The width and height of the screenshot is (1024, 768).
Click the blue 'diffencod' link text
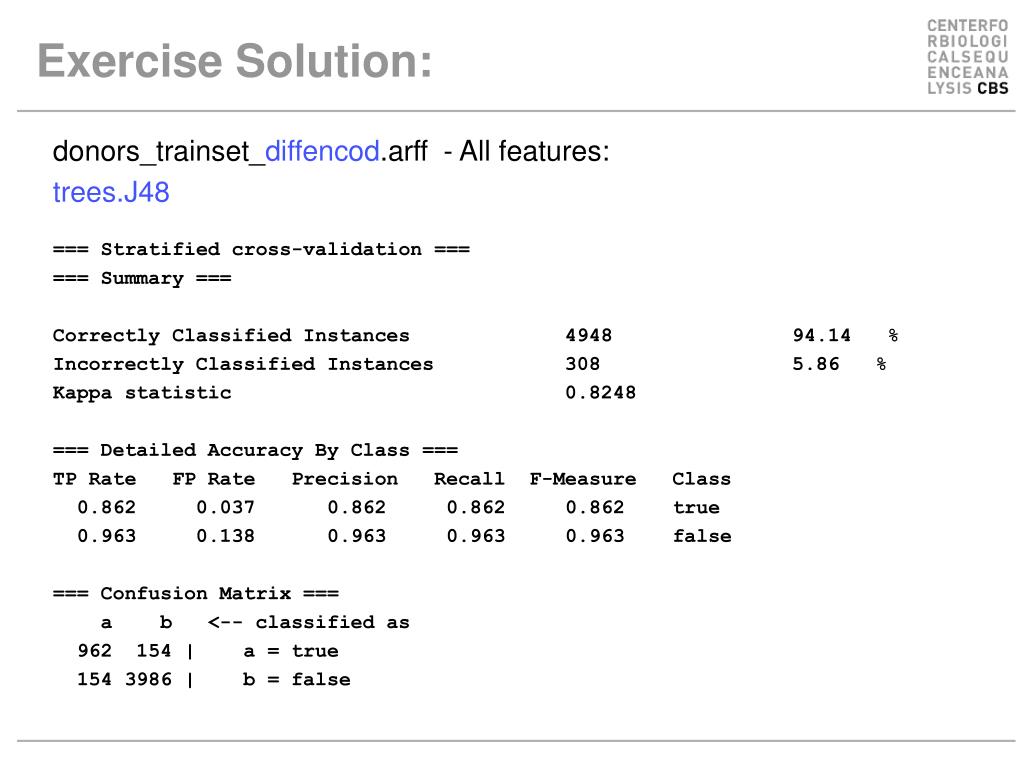click(x=323, y=152)
